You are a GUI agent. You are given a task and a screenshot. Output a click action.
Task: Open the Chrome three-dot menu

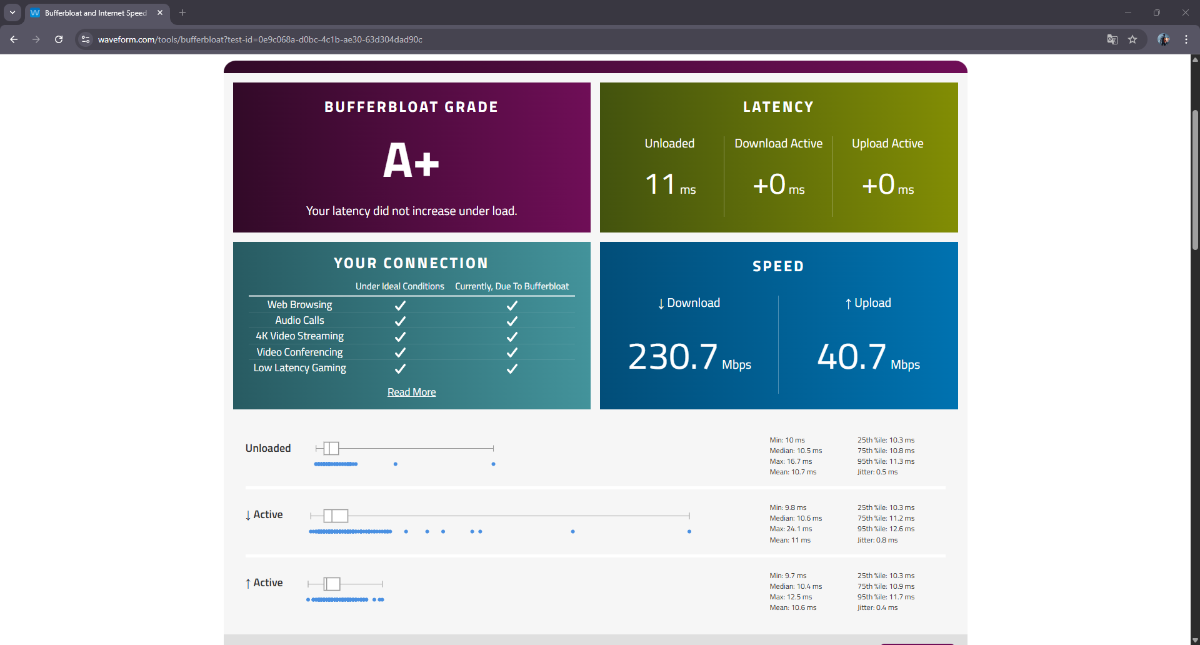point(1186,39)
